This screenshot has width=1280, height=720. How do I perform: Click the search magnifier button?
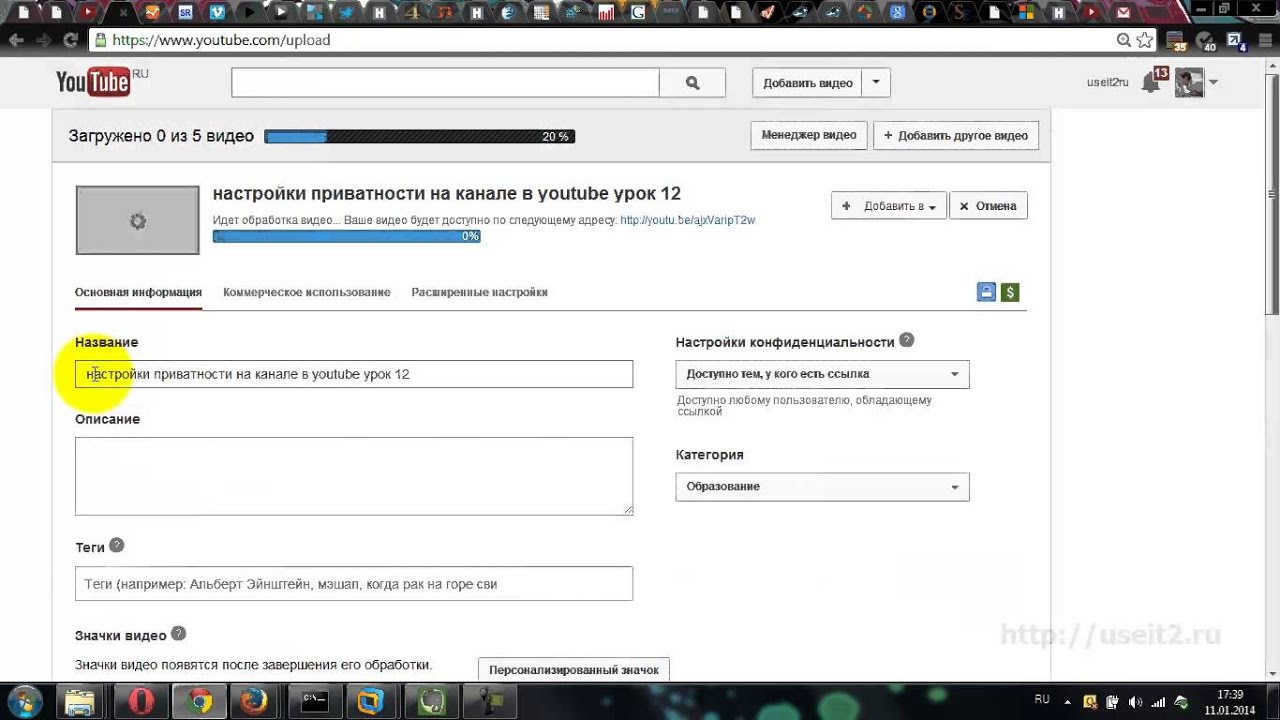pos(692,83)
